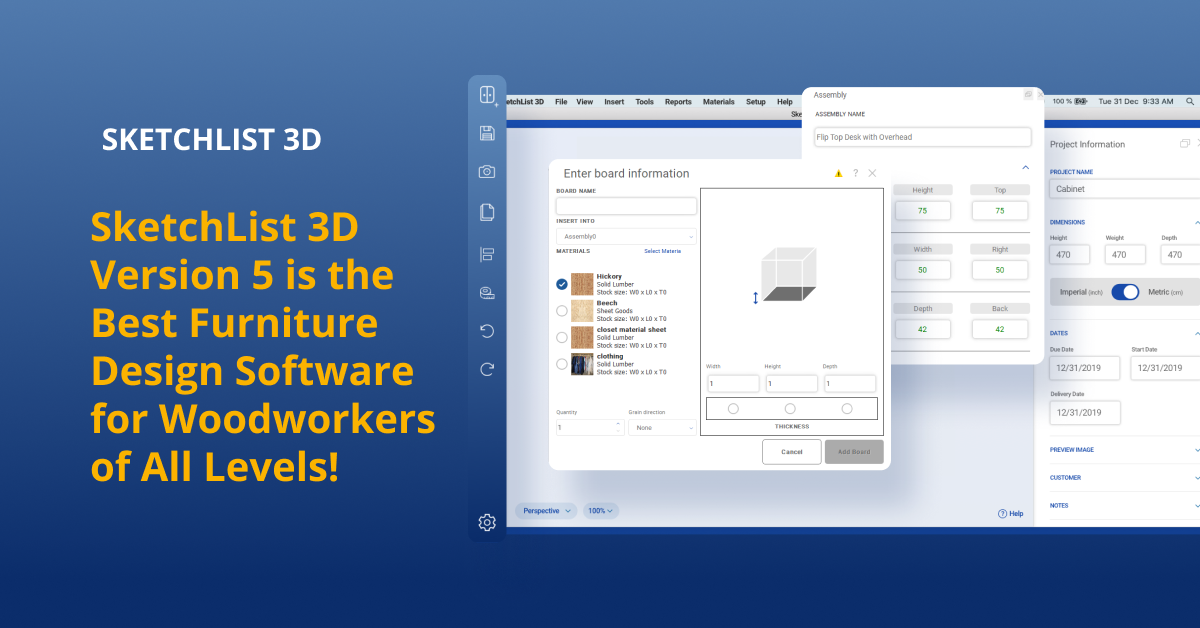Open settings gear at sidebar bottom
Viewport: 1200px width, 628px height.
pos(487,522)
